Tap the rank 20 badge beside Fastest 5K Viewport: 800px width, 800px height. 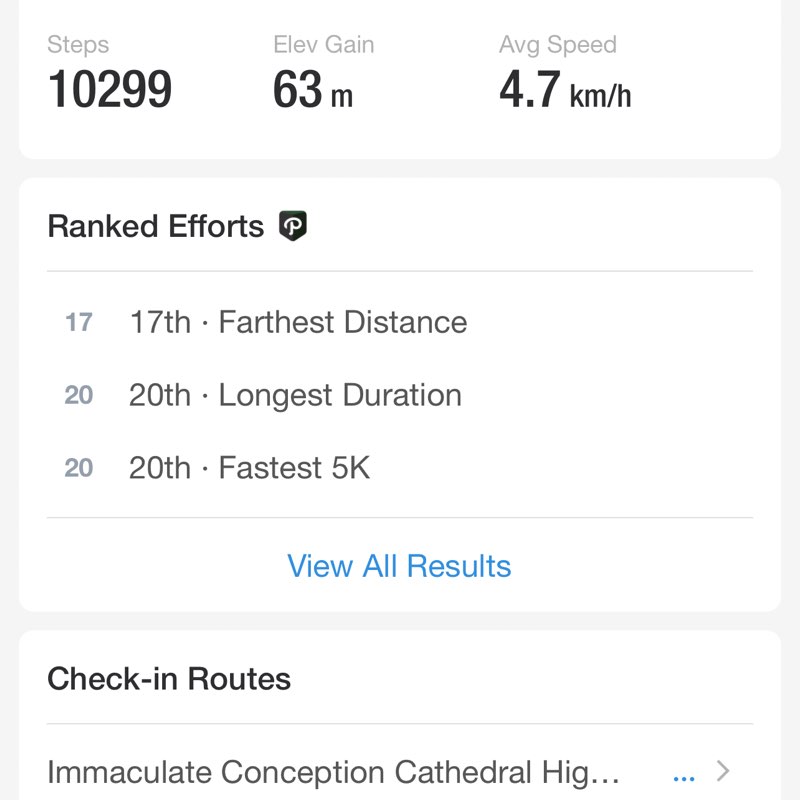tap(79, 468)
